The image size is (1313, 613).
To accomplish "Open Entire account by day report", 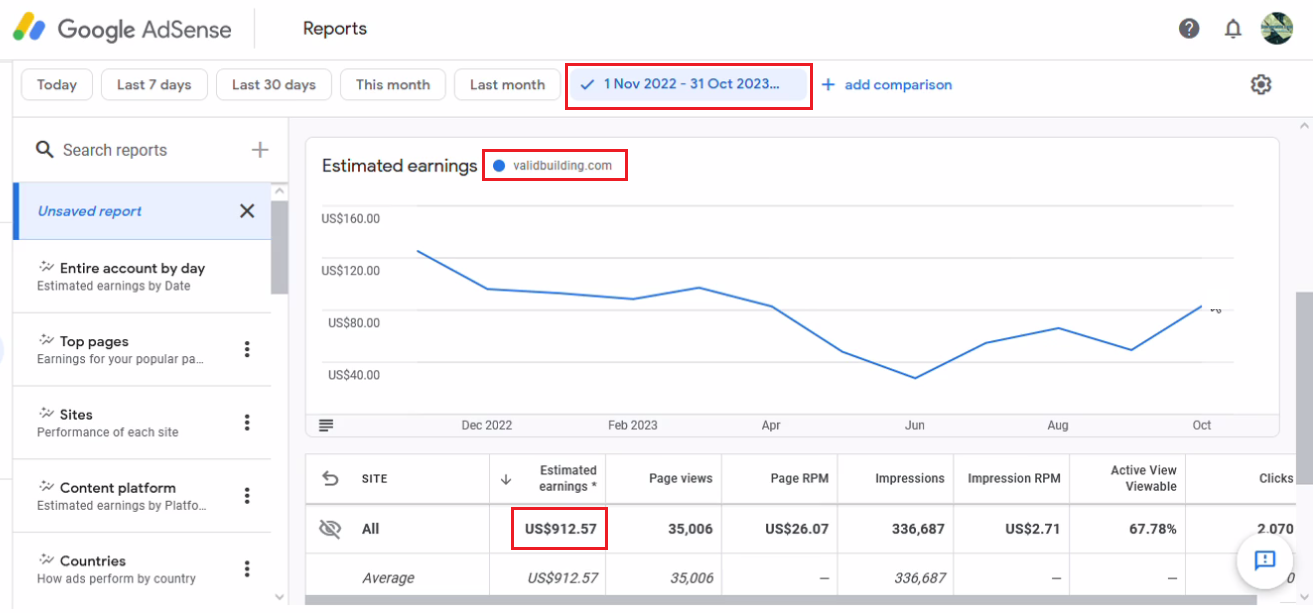I will point(142,276).
